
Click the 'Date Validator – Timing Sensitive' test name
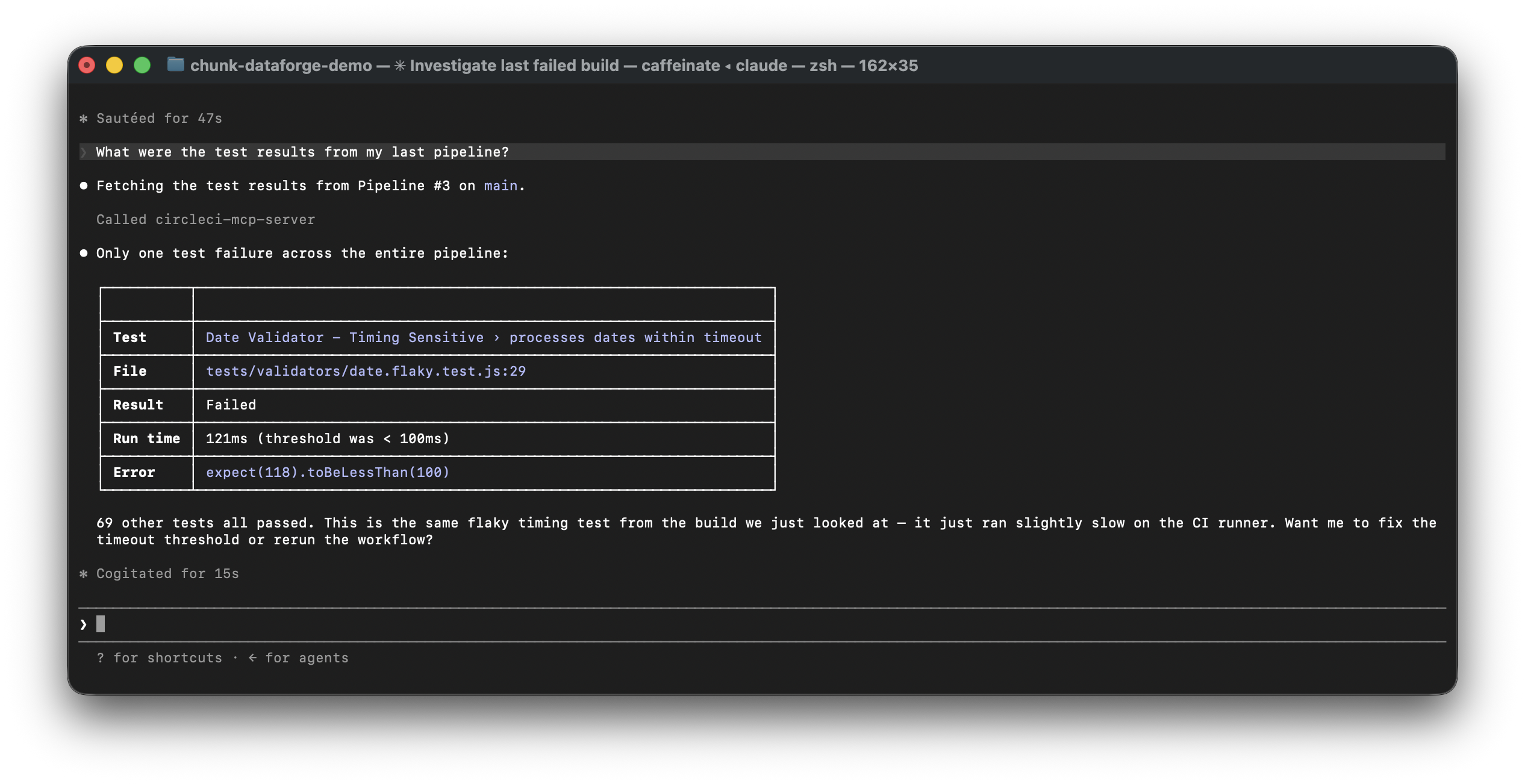pos(484,338)
